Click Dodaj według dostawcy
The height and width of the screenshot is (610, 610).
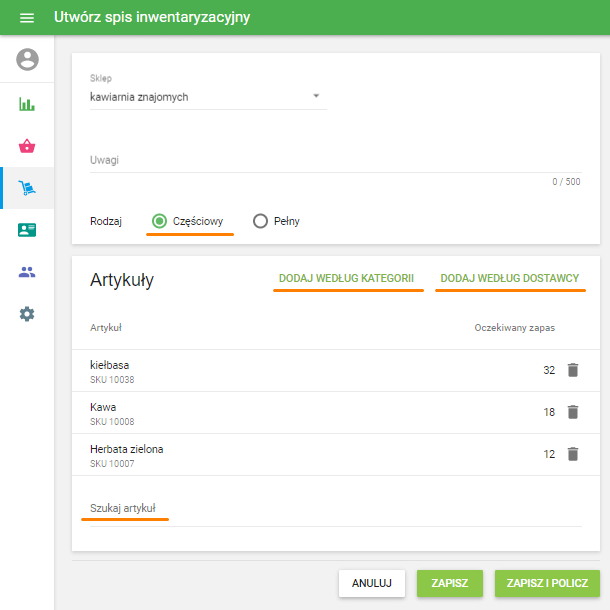(x=510, y=279)
